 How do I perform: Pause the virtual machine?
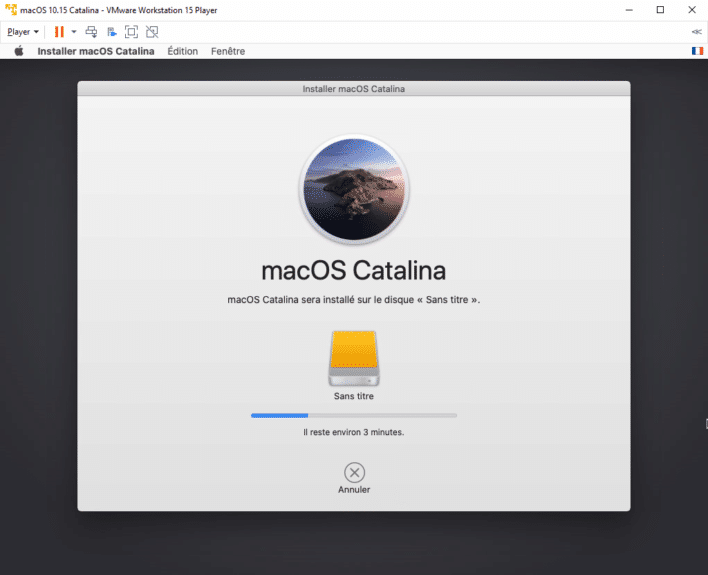click(x=59, y=32)
